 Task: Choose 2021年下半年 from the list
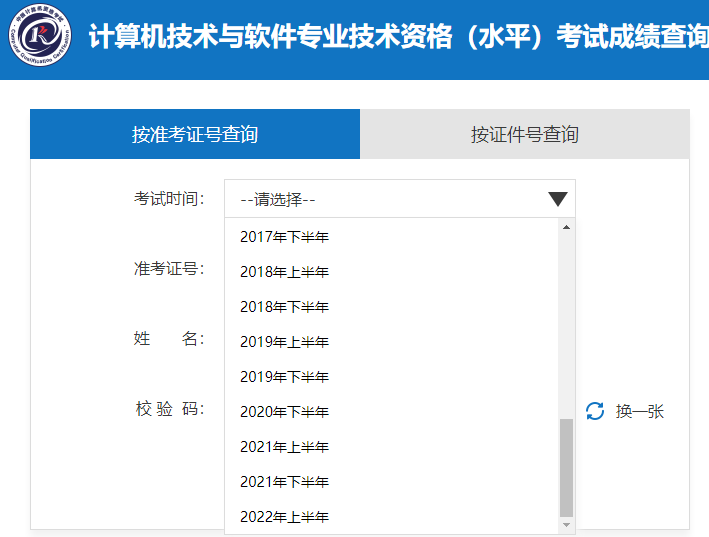284,482
